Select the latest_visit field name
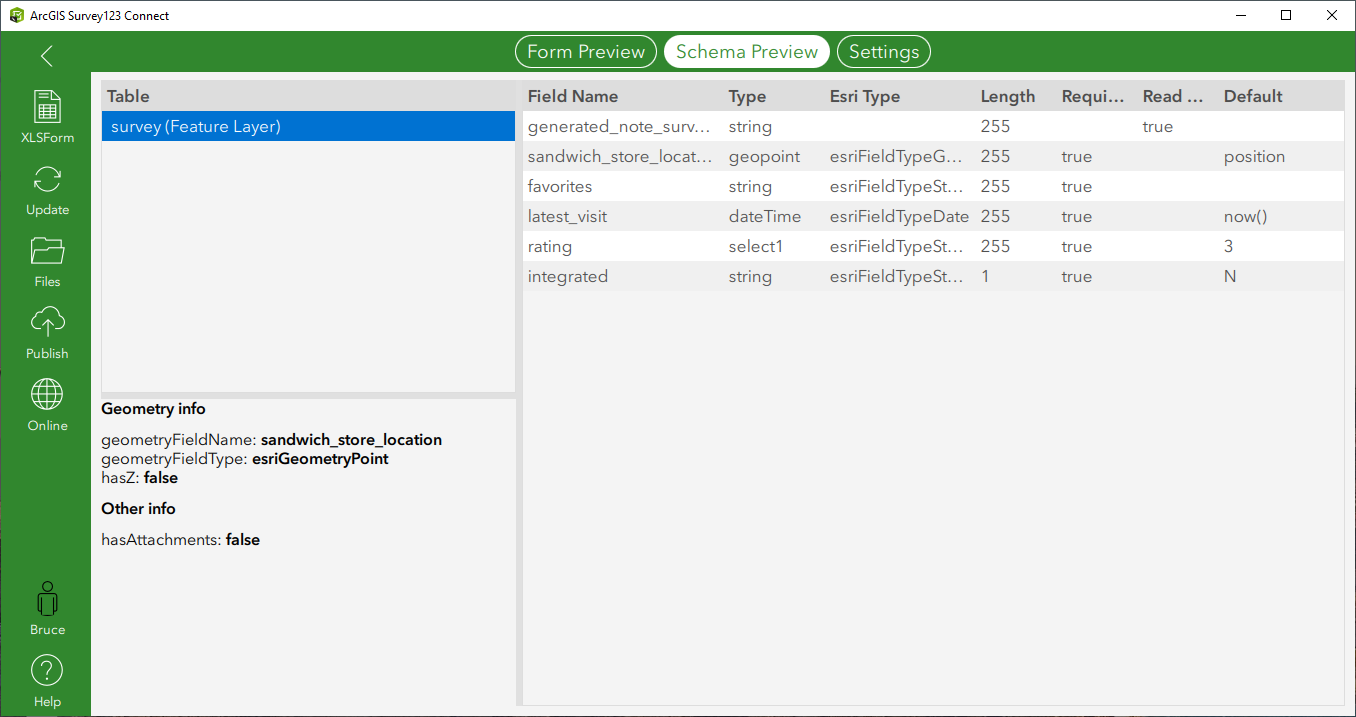The height and width of the screenshot is (717, 1356). pos(567,216)
